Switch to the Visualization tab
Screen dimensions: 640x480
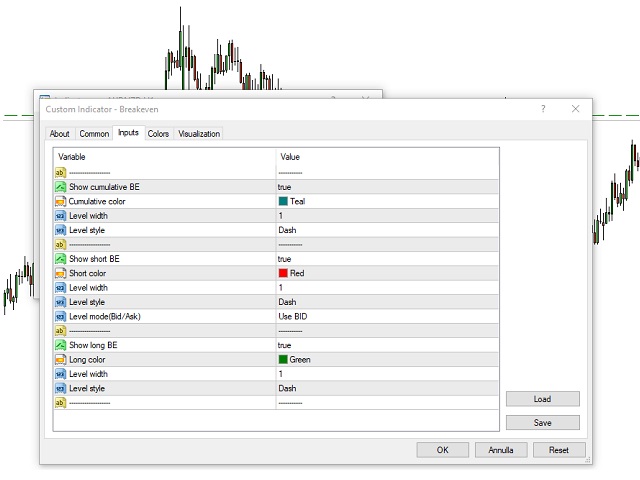point(199,134)
